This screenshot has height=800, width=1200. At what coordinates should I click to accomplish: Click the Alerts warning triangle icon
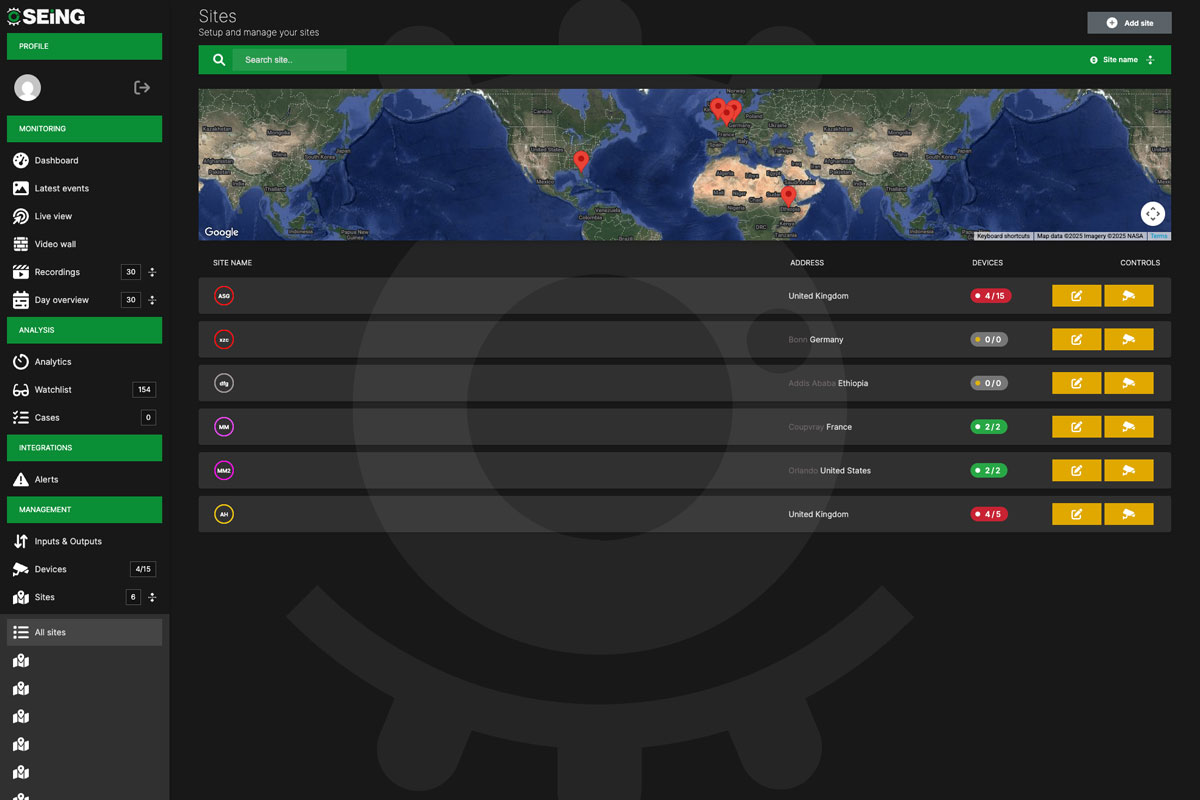(22, 479)
